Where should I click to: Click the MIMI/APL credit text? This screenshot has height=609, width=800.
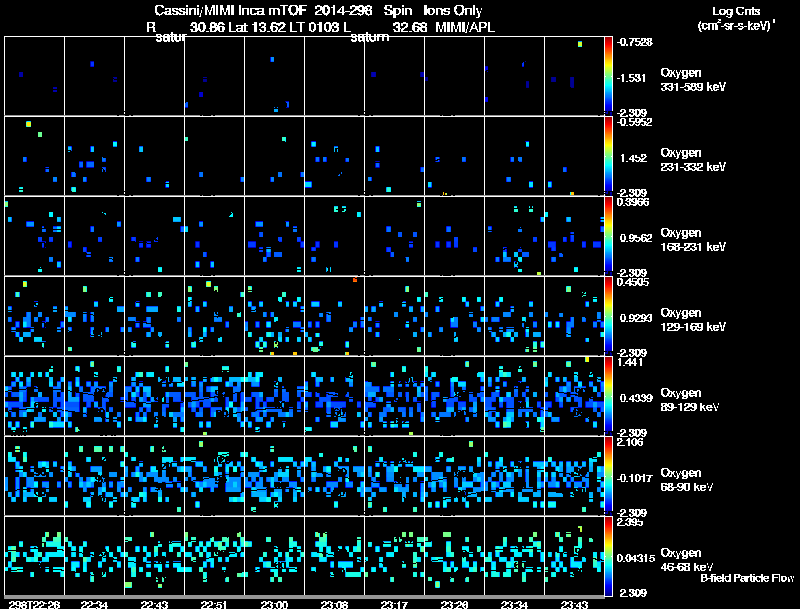pos(465,27)
